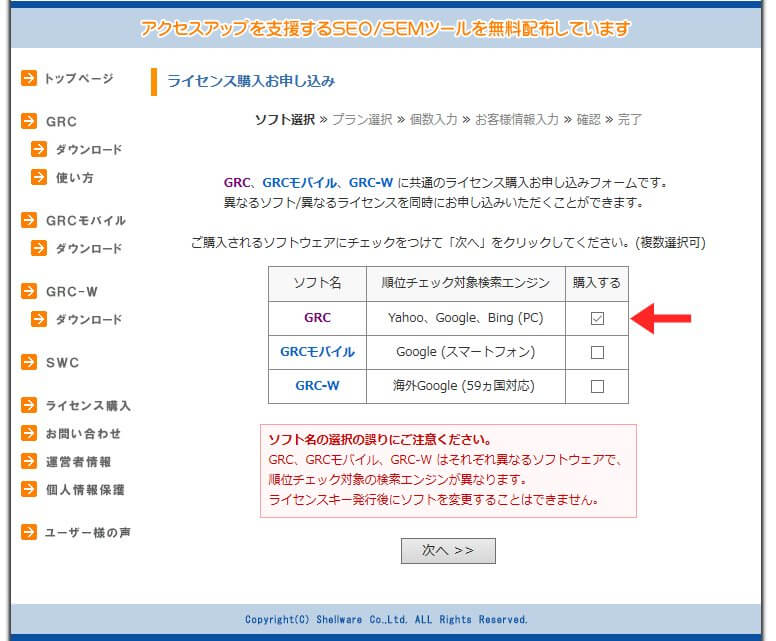Click the arrow icon beside 使い方
This screenshot has height=641, width=776.
pyautogui.click(x=39, y=177)
